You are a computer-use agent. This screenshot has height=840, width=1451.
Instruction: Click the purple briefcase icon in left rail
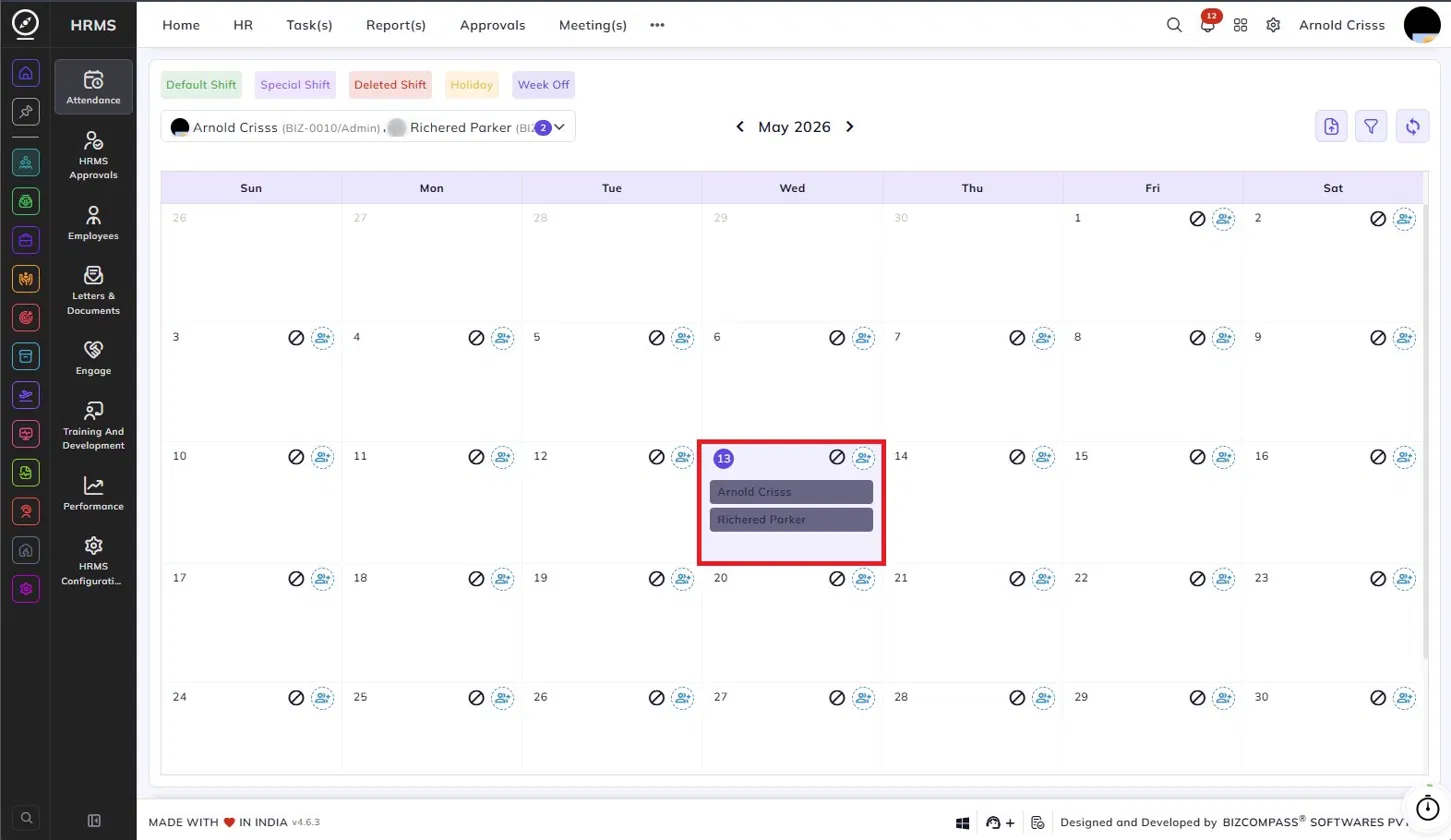(x=26, y=240)
